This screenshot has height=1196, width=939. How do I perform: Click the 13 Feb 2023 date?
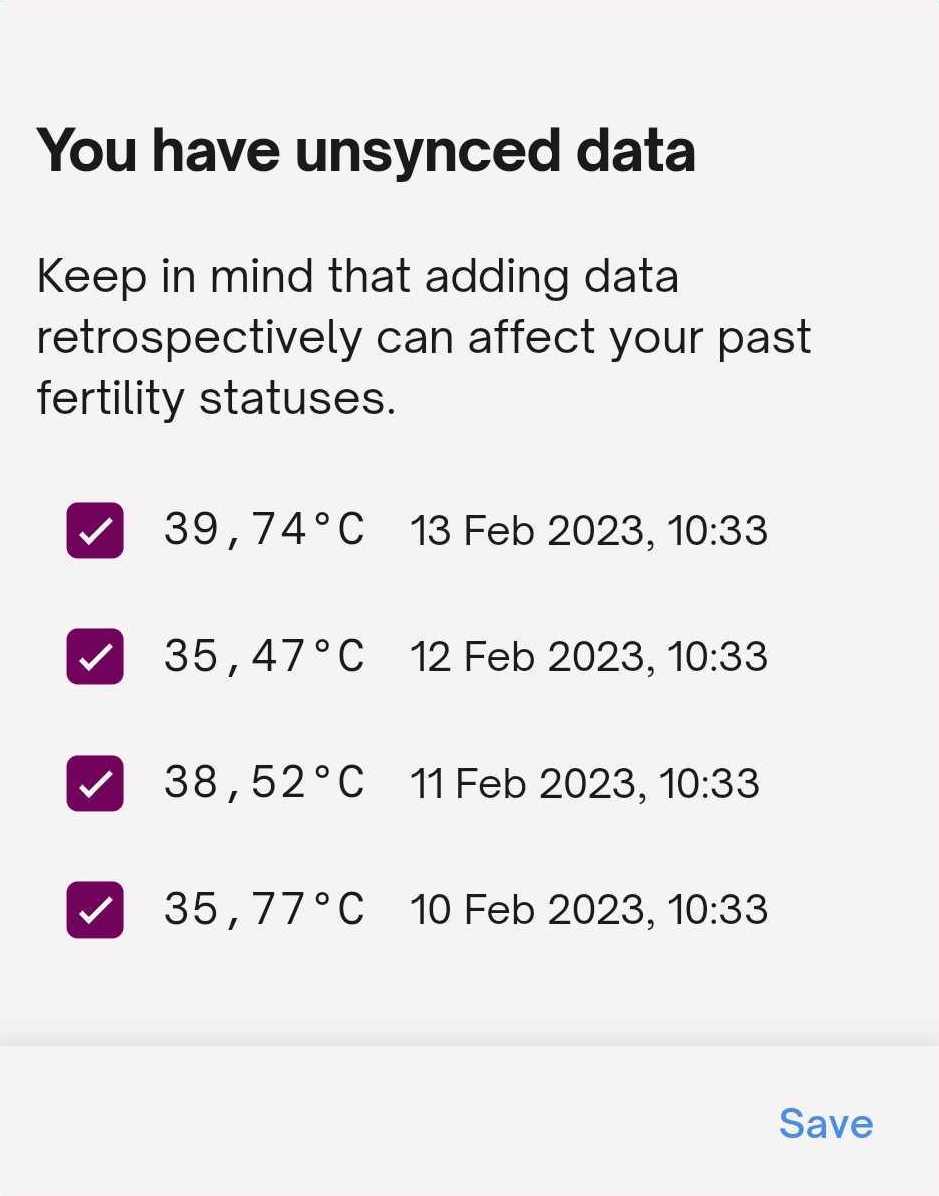(x=532, y=530)
